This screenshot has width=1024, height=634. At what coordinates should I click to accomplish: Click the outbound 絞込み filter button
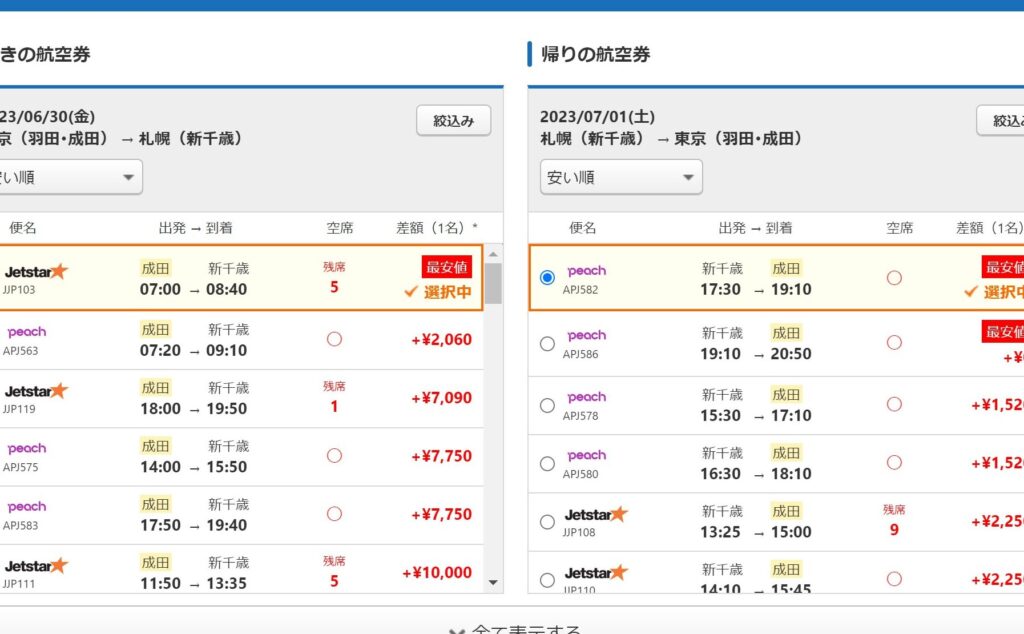point(453,121)
